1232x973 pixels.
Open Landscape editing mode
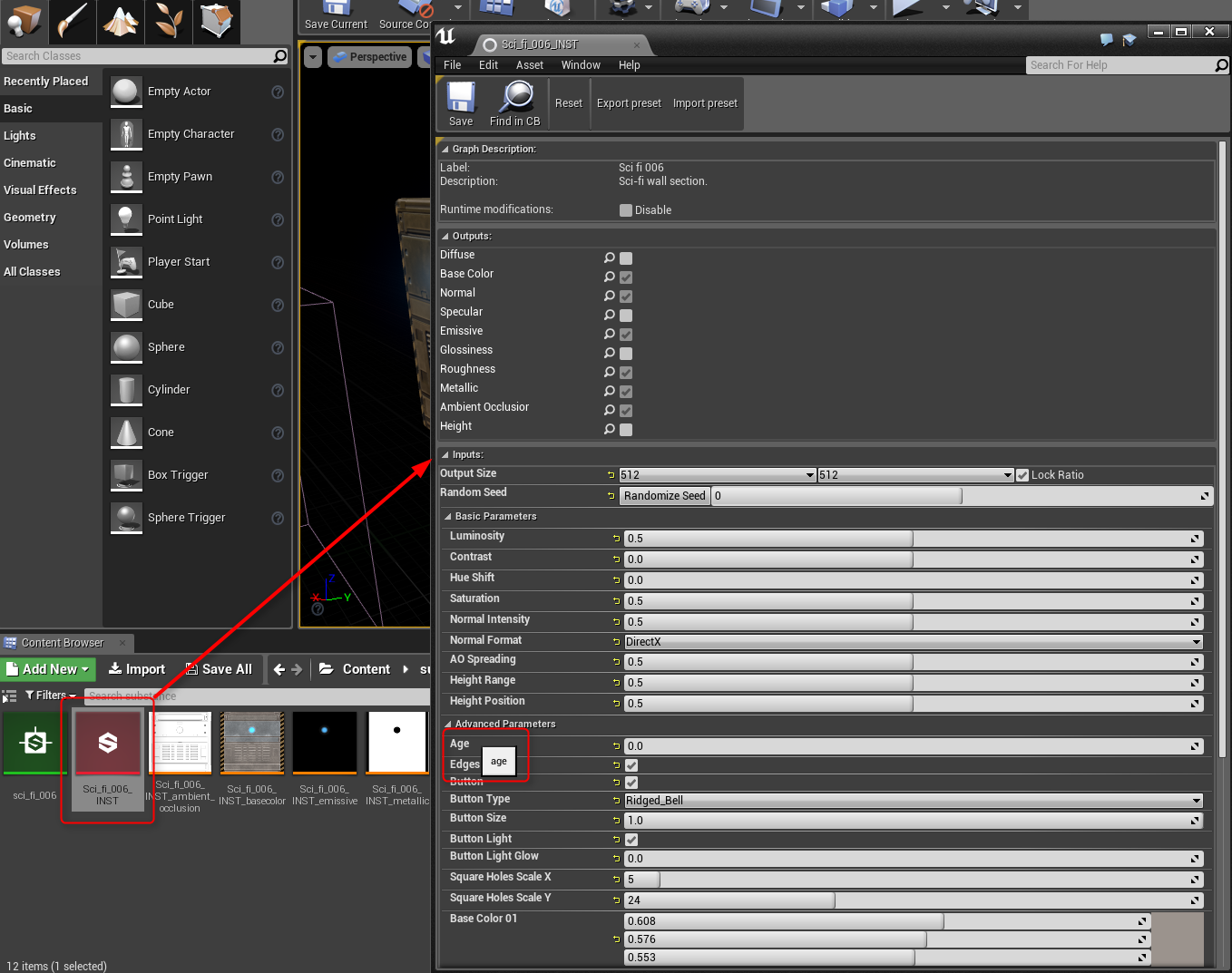pyautogui.click(x=120, y=22)
